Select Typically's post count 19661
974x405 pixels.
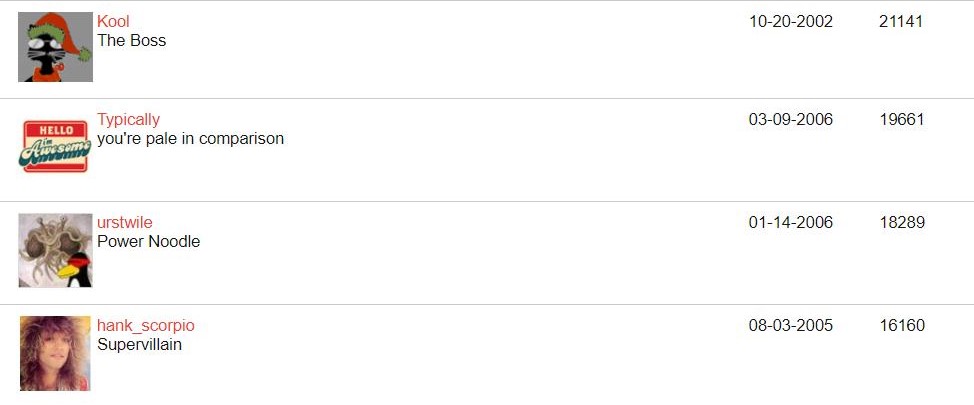[902, 119]
